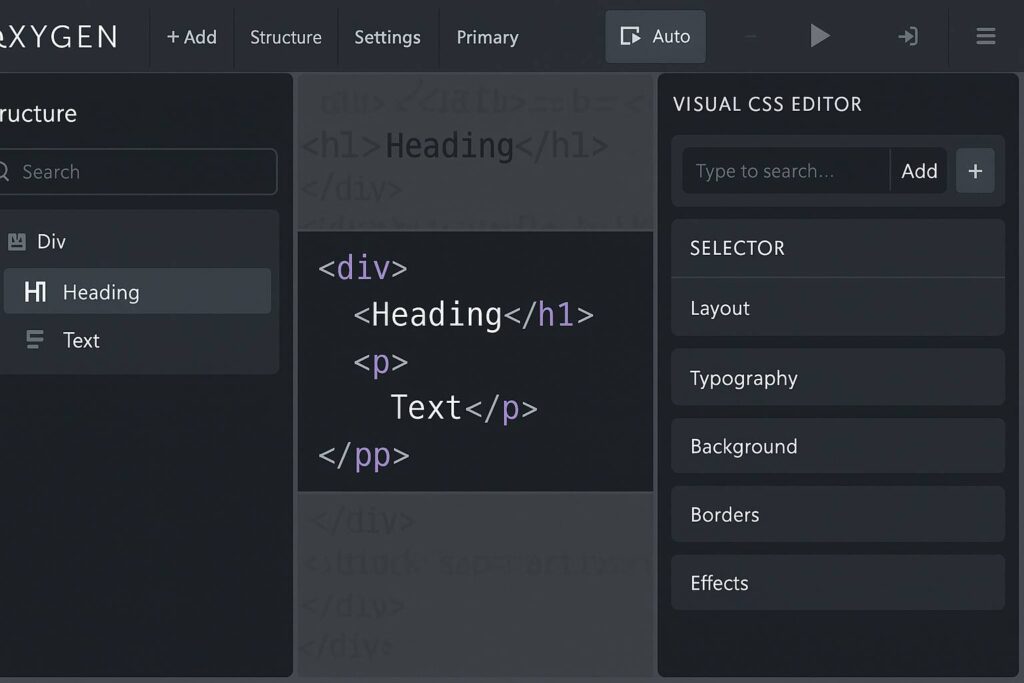
Task: Click the sign-in arrow icon
Action: point(907,37)
